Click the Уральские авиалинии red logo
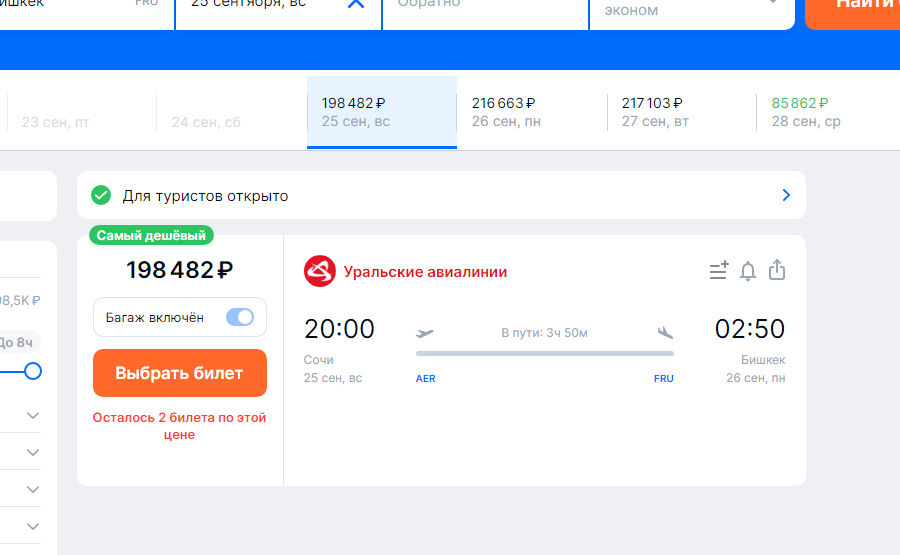 coord(320,271)
